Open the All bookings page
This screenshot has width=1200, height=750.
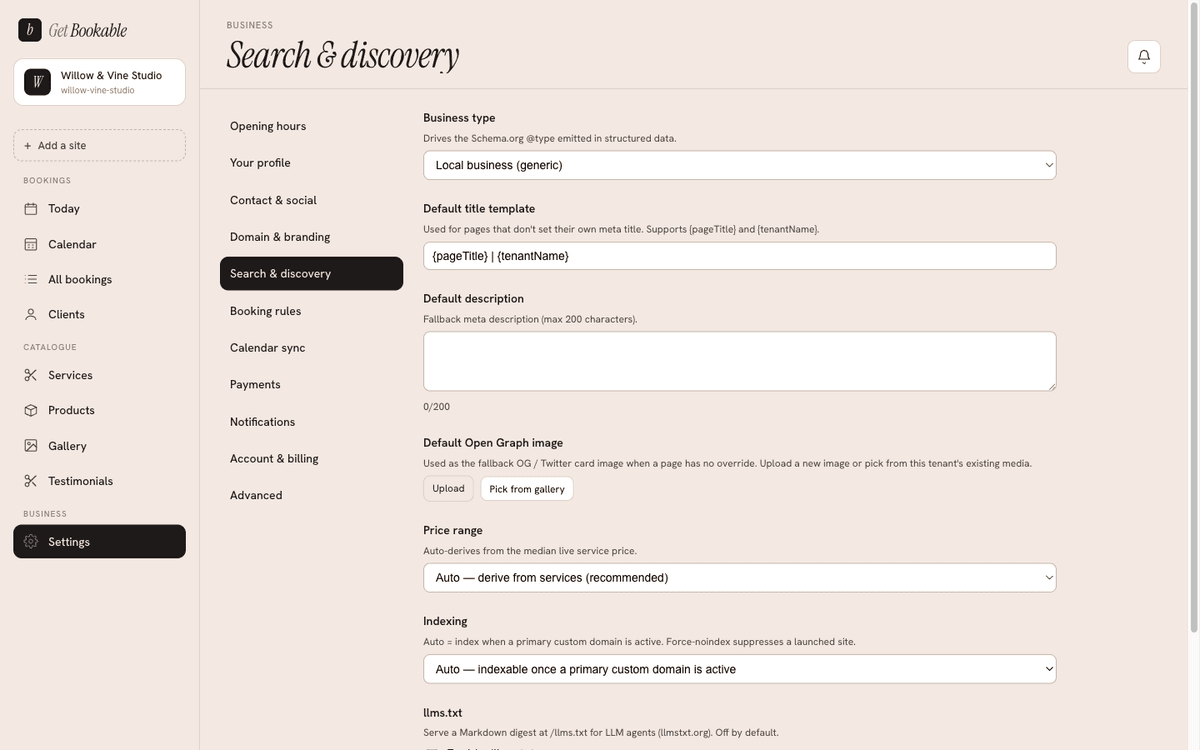tap(99, 279)
